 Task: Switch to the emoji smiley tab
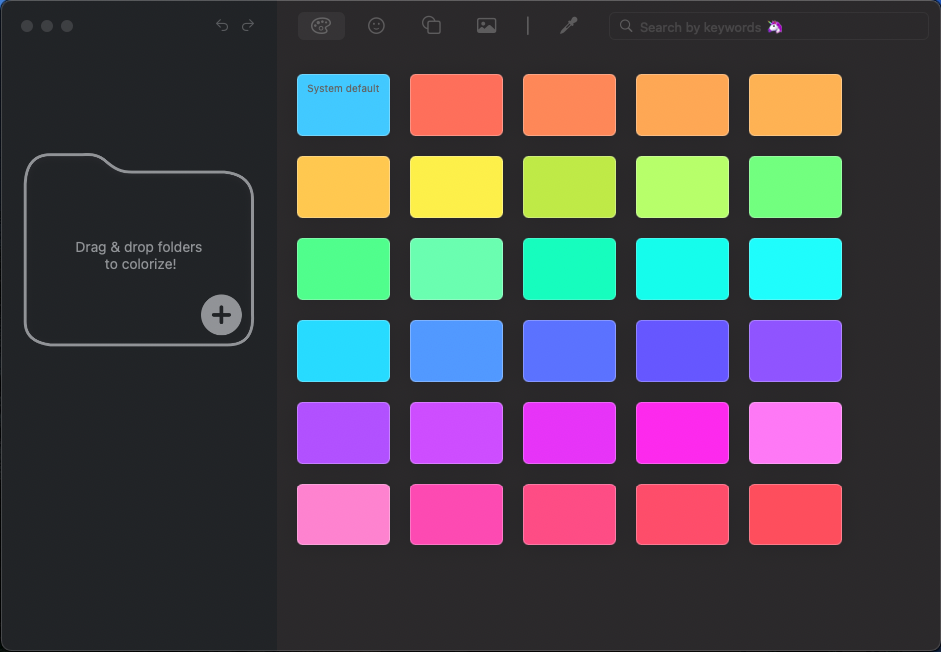376,26
